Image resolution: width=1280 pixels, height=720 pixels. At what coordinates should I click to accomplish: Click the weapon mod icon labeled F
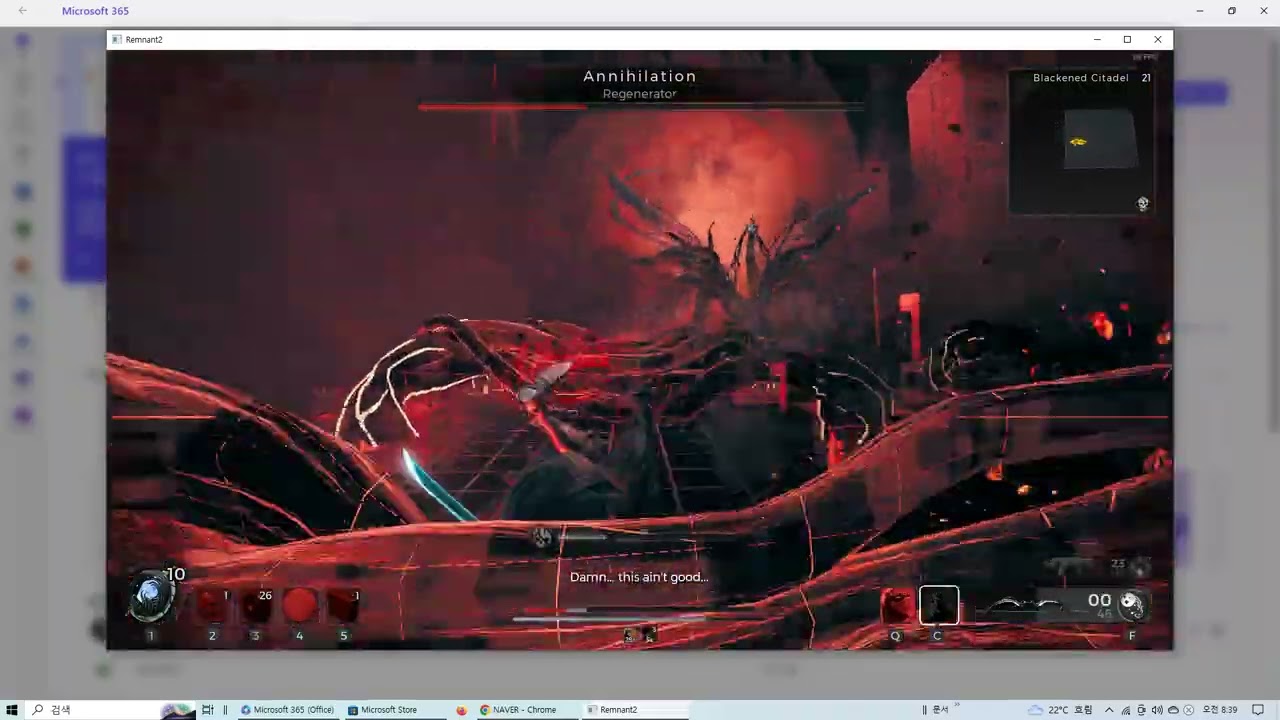tap(1132, 603)
